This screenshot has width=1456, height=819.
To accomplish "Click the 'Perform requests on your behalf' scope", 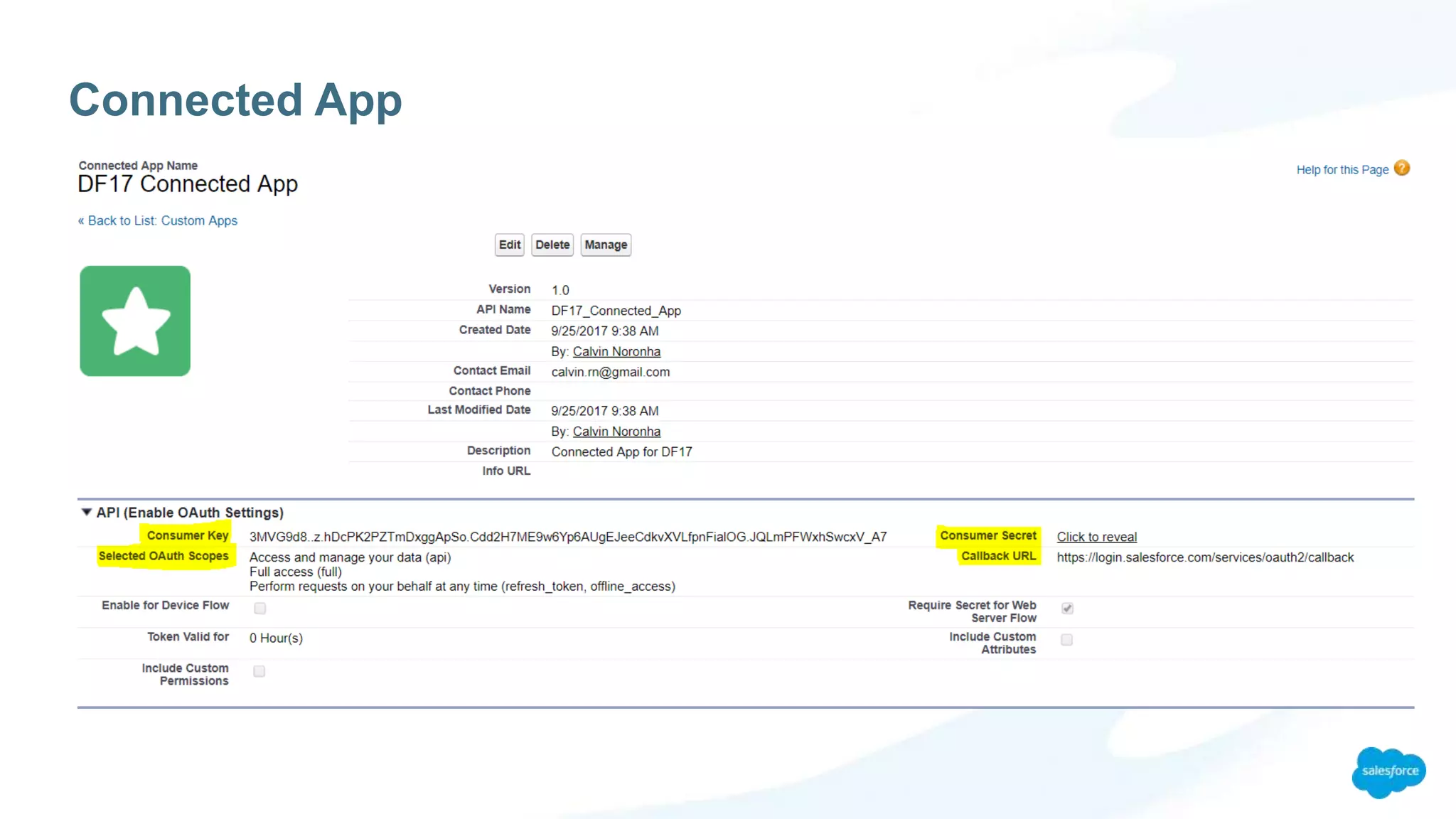I will point(462,587).
